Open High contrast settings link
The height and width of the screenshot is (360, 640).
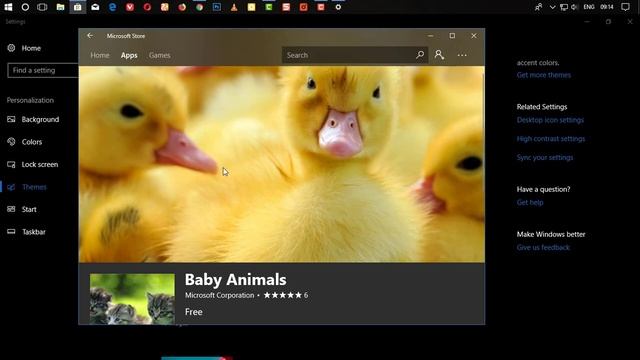551,139
